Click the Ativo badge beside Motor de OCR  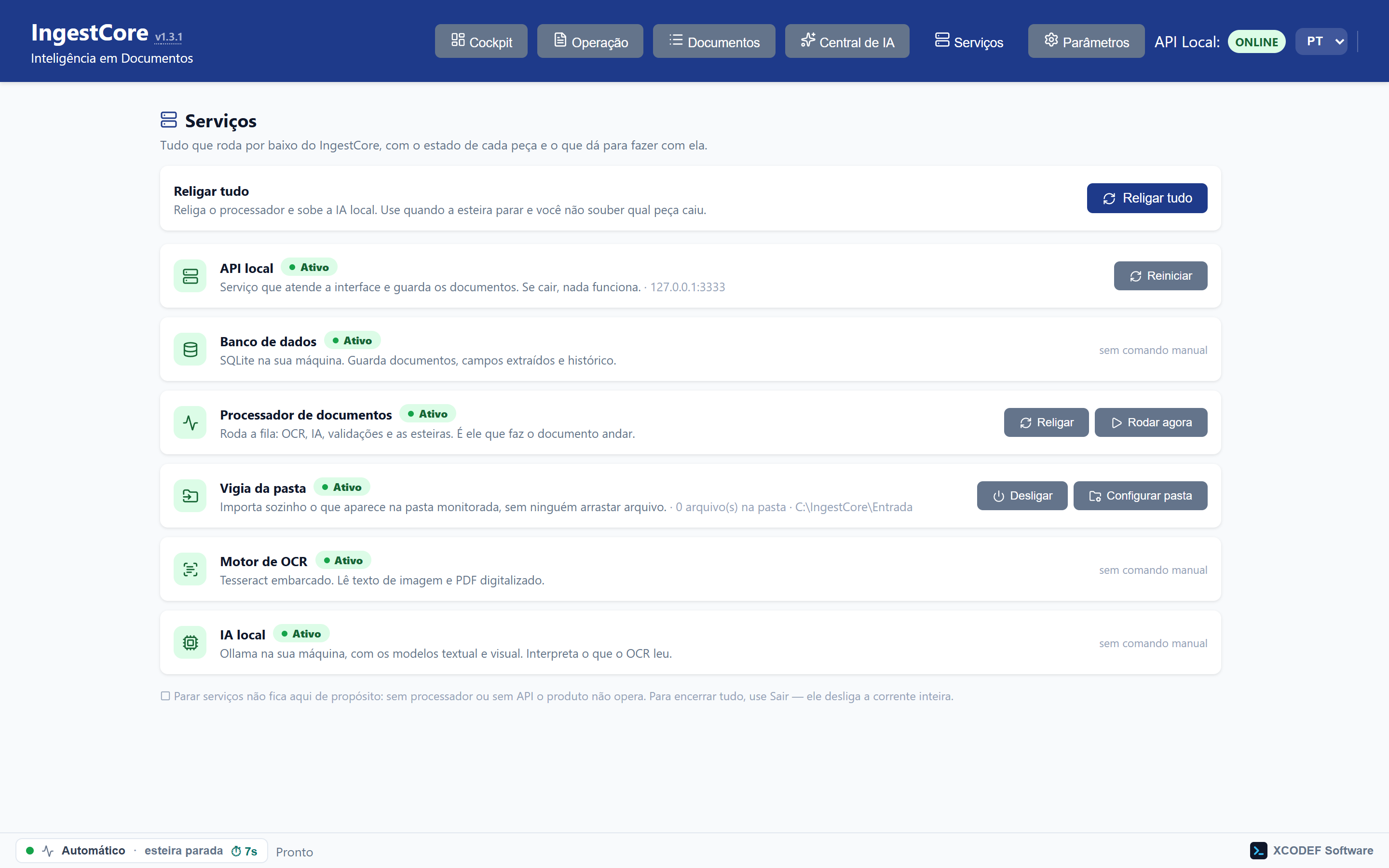point(343,560)
